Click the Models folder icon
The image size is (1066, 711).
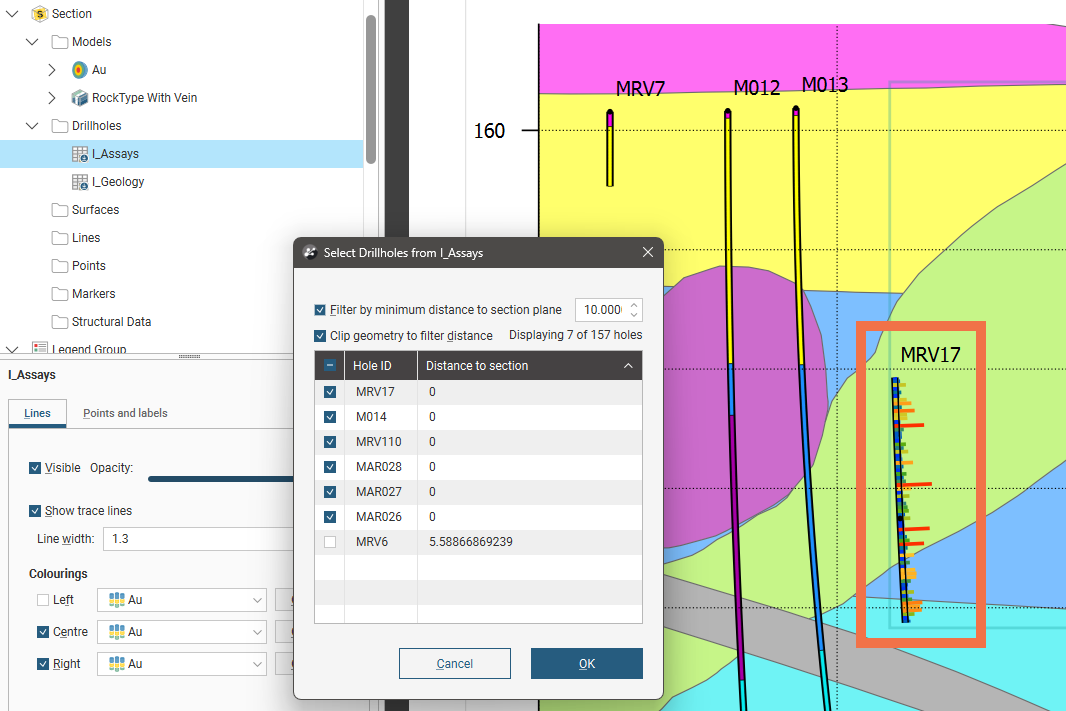60,42
